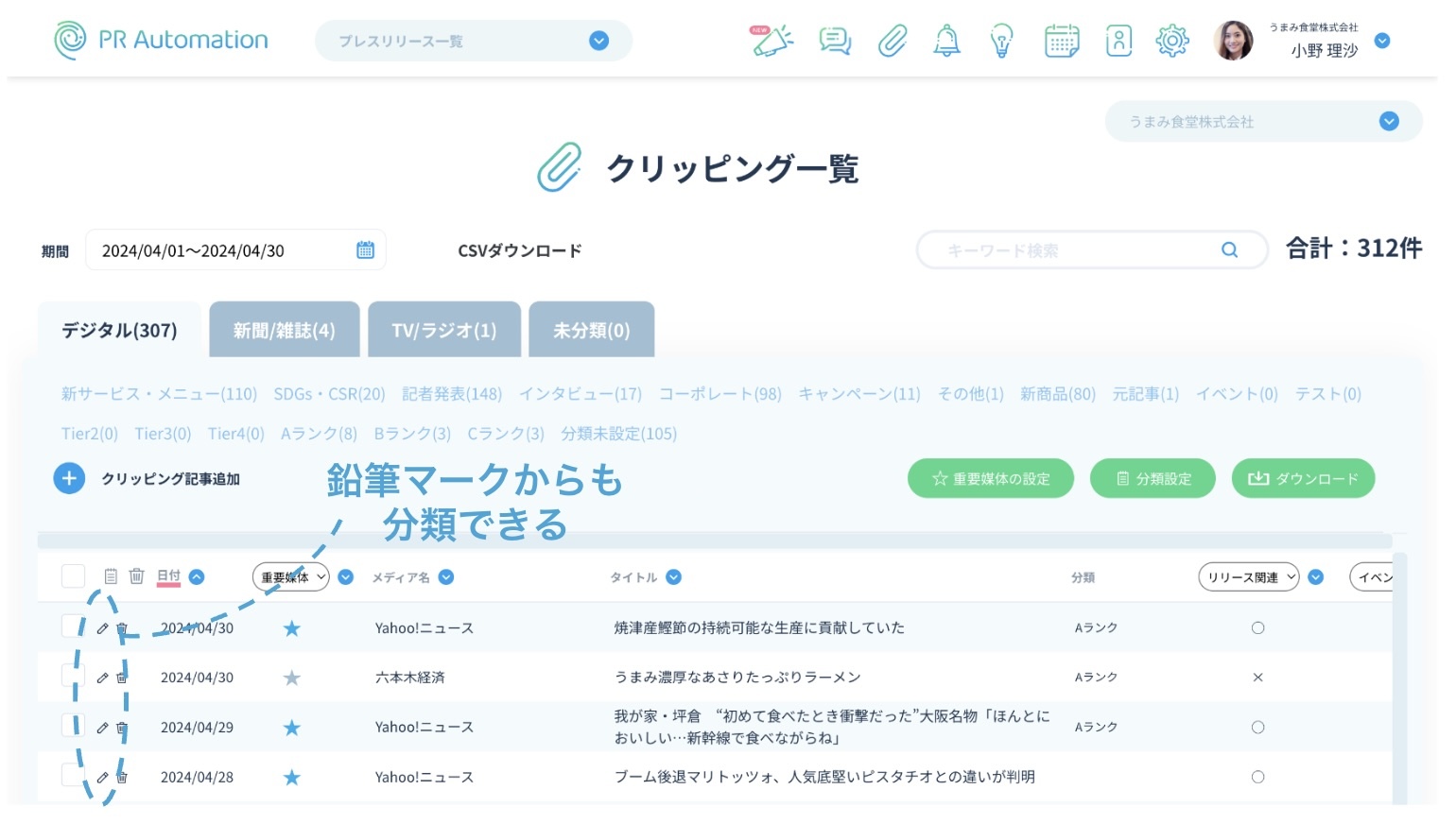Open the calendar icon in top toolbar
This screenshot has width=1456, height=824.
1061,41
